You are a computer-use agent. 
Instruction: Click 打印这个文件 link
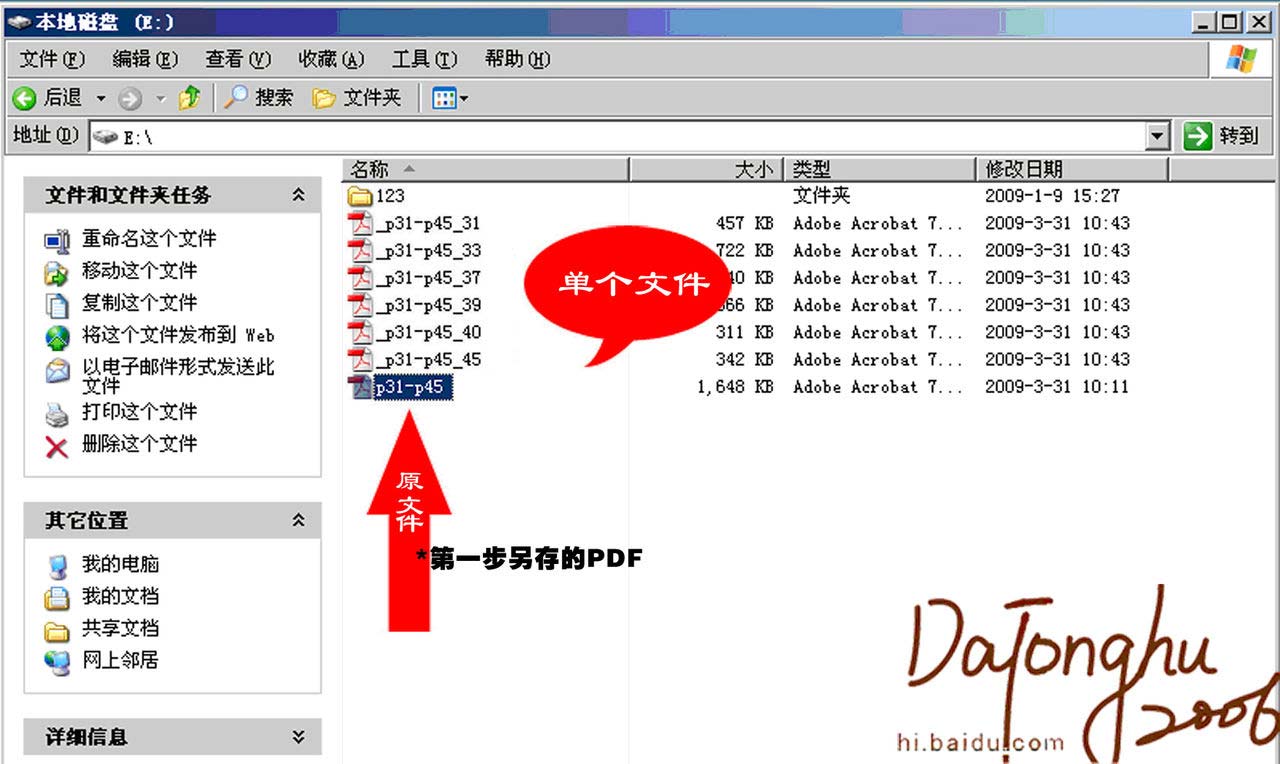coord(139,412)
